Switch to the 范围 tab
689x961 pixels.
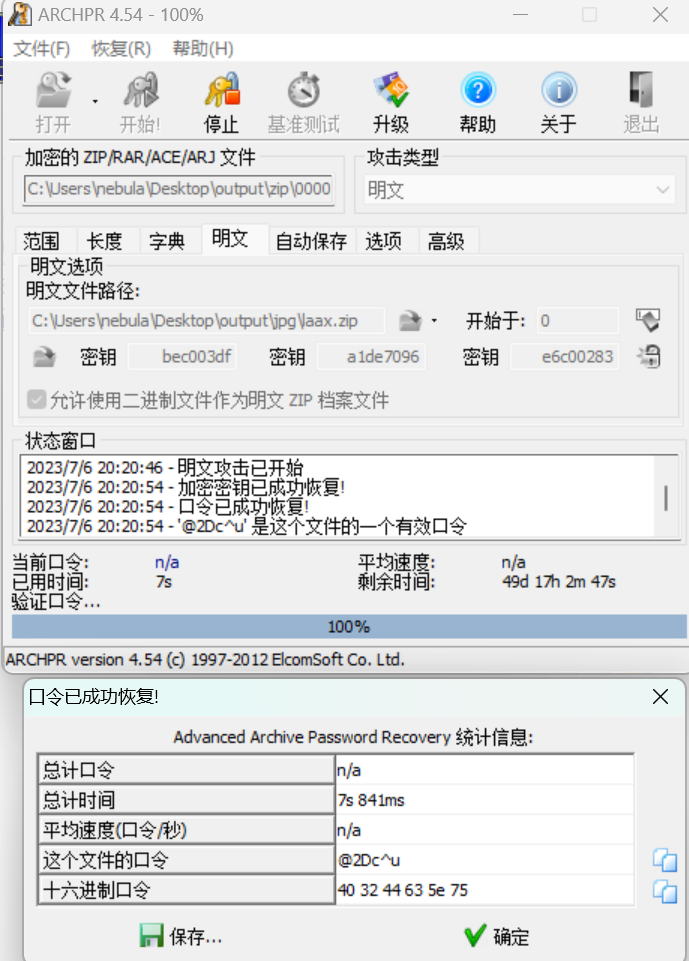tap(42, 241)
